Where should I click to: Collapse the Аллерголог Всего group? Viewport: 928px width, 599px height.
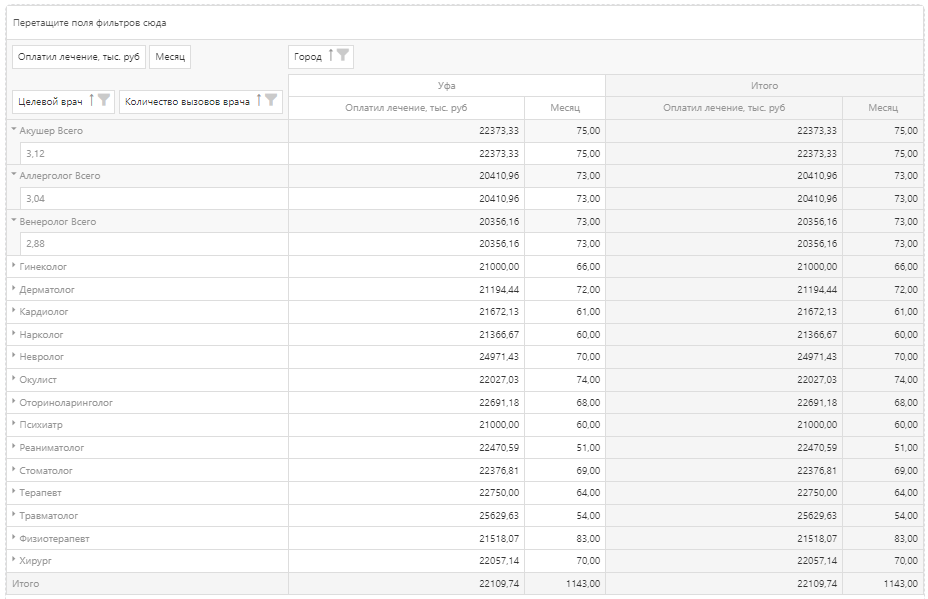[14, 175]
